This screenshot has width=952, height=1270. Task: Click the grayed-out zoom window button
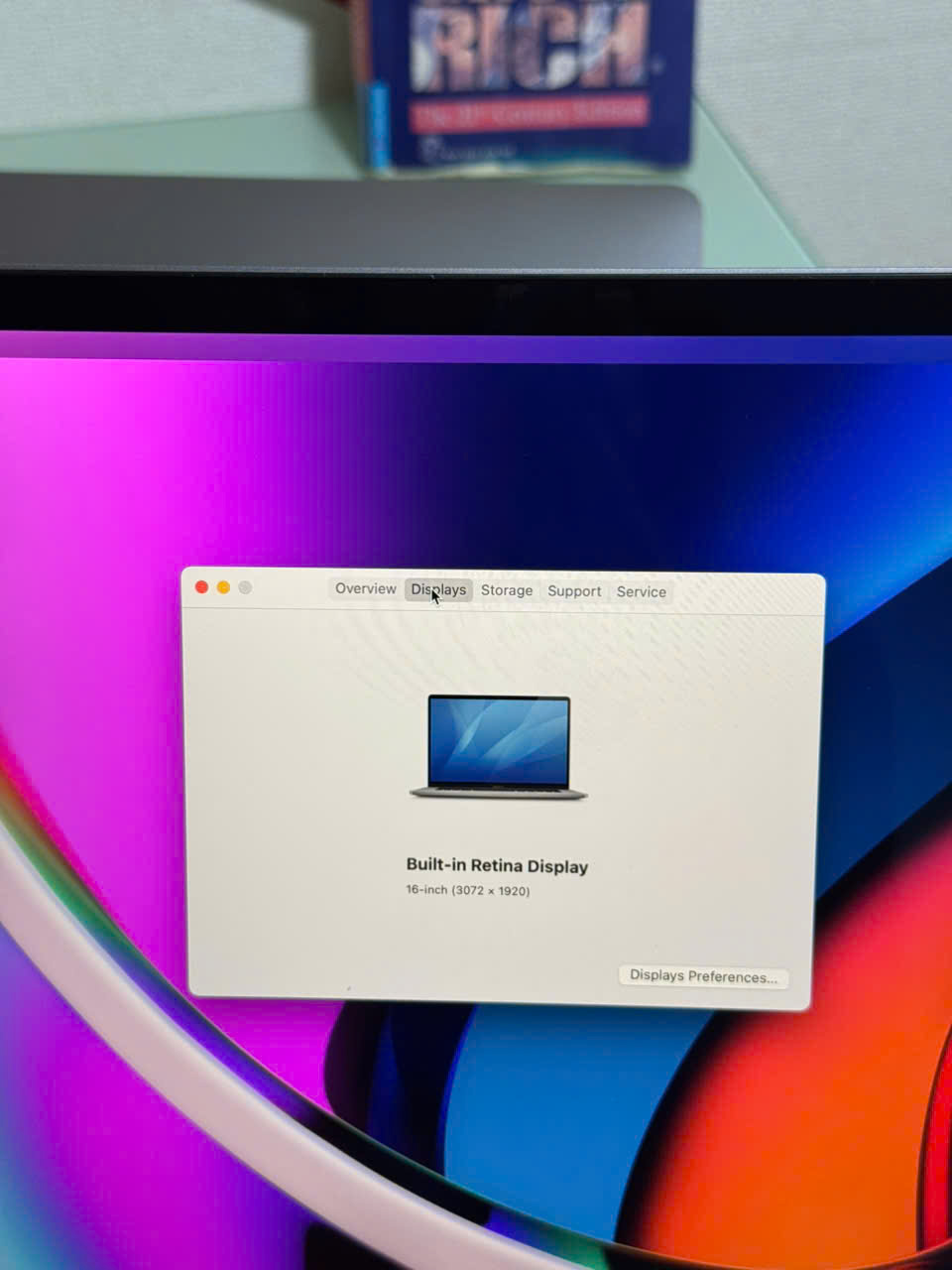(245, 587)
